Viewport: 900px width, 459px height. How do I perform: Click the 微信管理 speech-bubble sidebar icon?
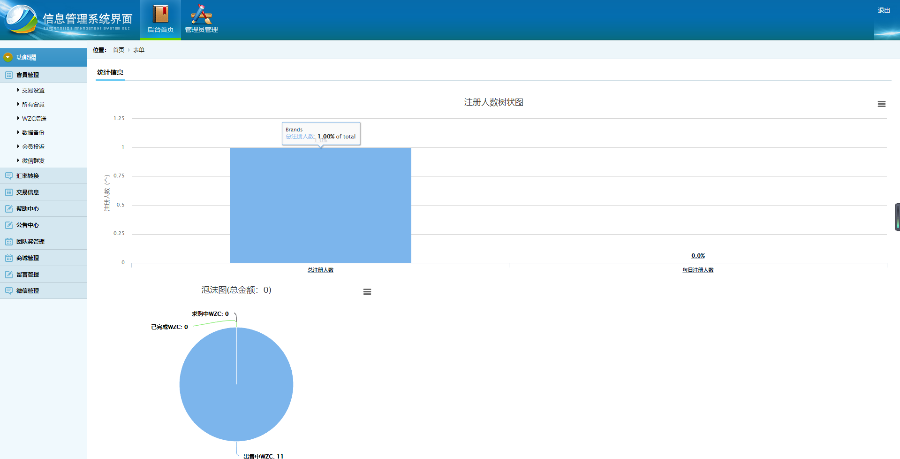(x=9, y=290)
